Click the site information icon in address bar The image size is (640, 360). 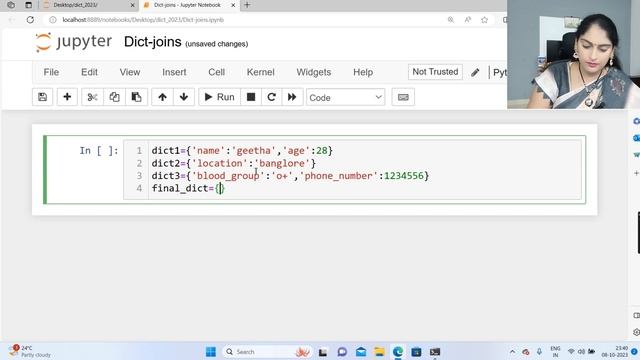point(53,20)
